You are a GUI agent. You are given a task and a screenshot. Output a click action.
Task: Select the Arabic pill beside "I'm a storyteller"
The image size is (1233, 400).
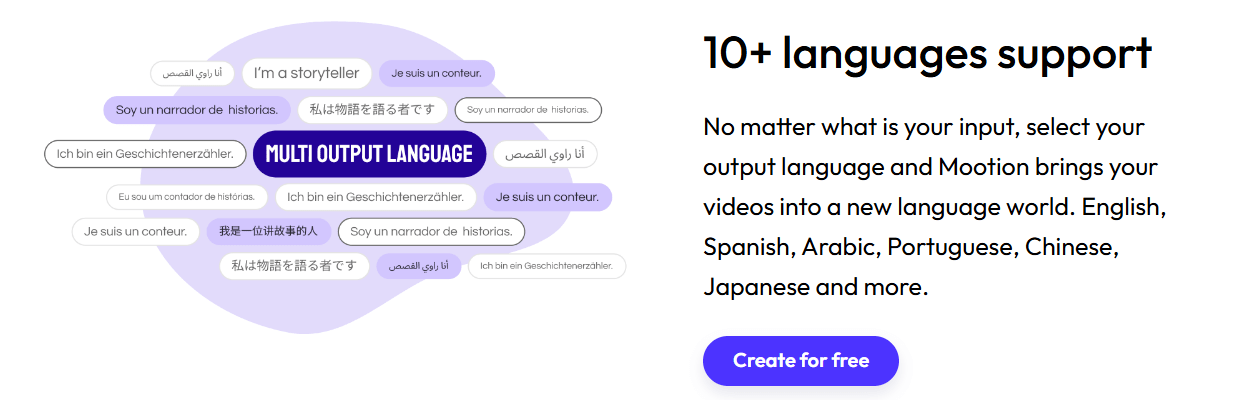tap(192, 74)
